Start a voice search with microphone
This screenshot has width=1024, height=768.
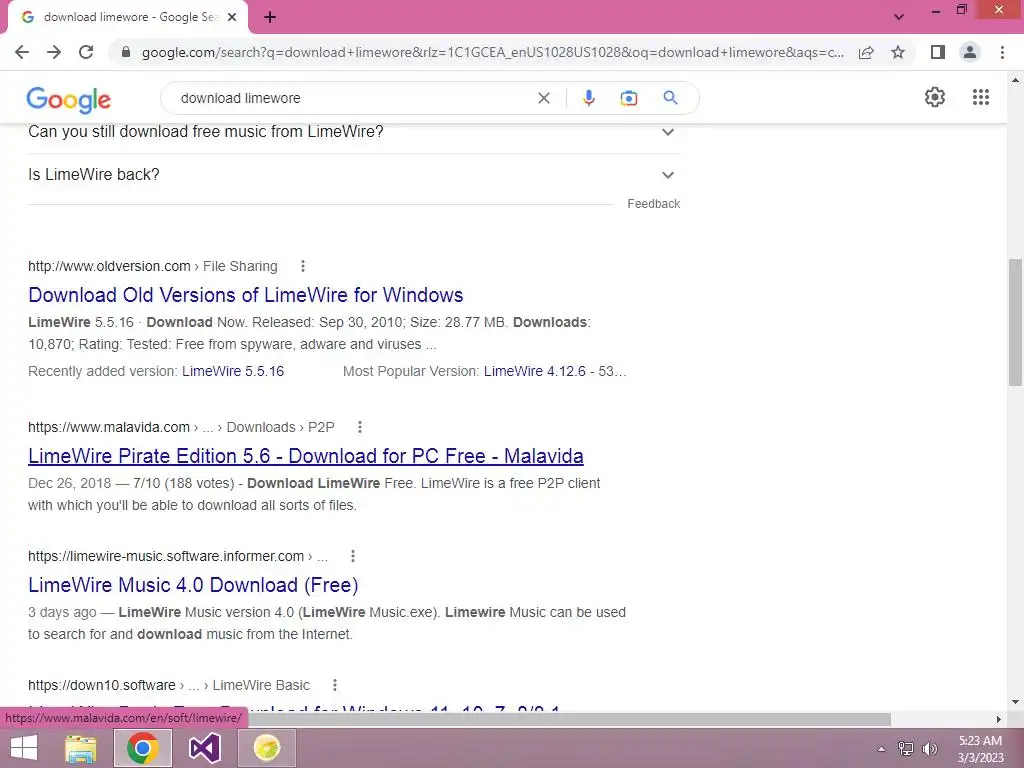[x=588, y=98]
